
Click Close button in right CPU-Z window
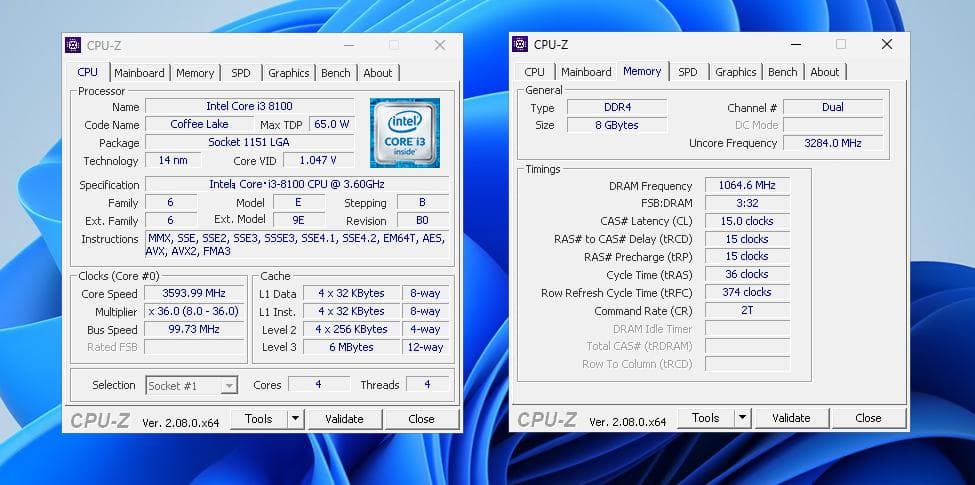869,418
